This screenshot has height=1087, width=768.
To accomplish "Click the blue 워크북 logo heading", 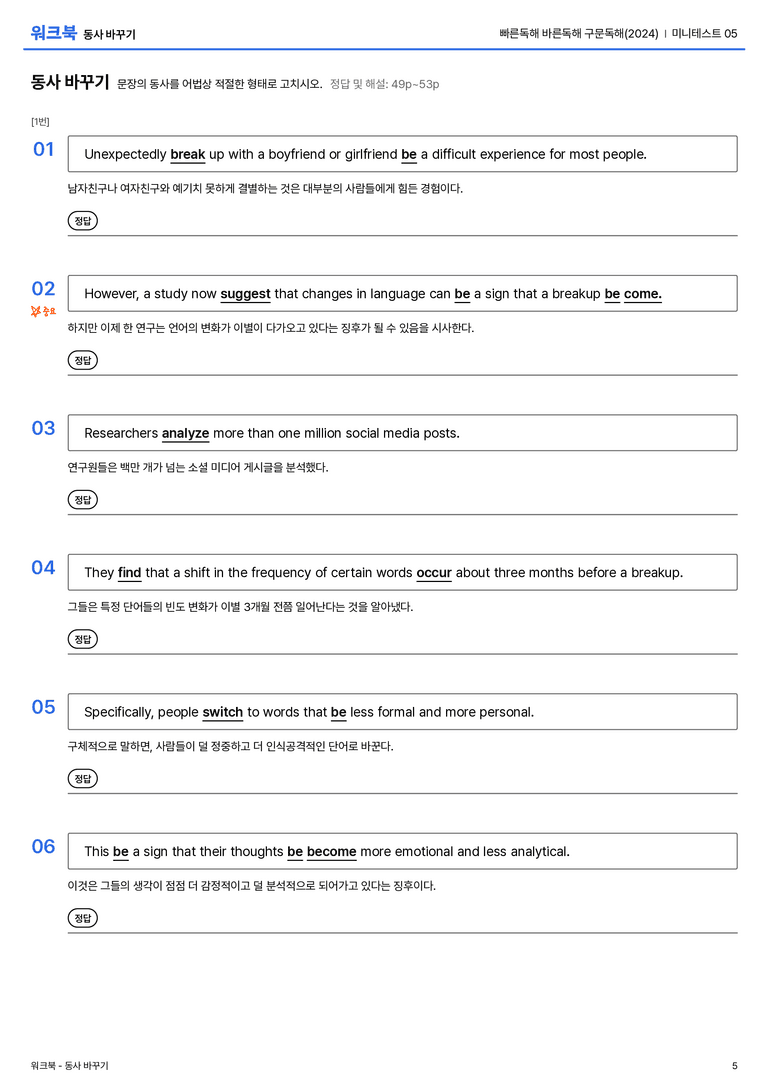I will pos(53,33).
